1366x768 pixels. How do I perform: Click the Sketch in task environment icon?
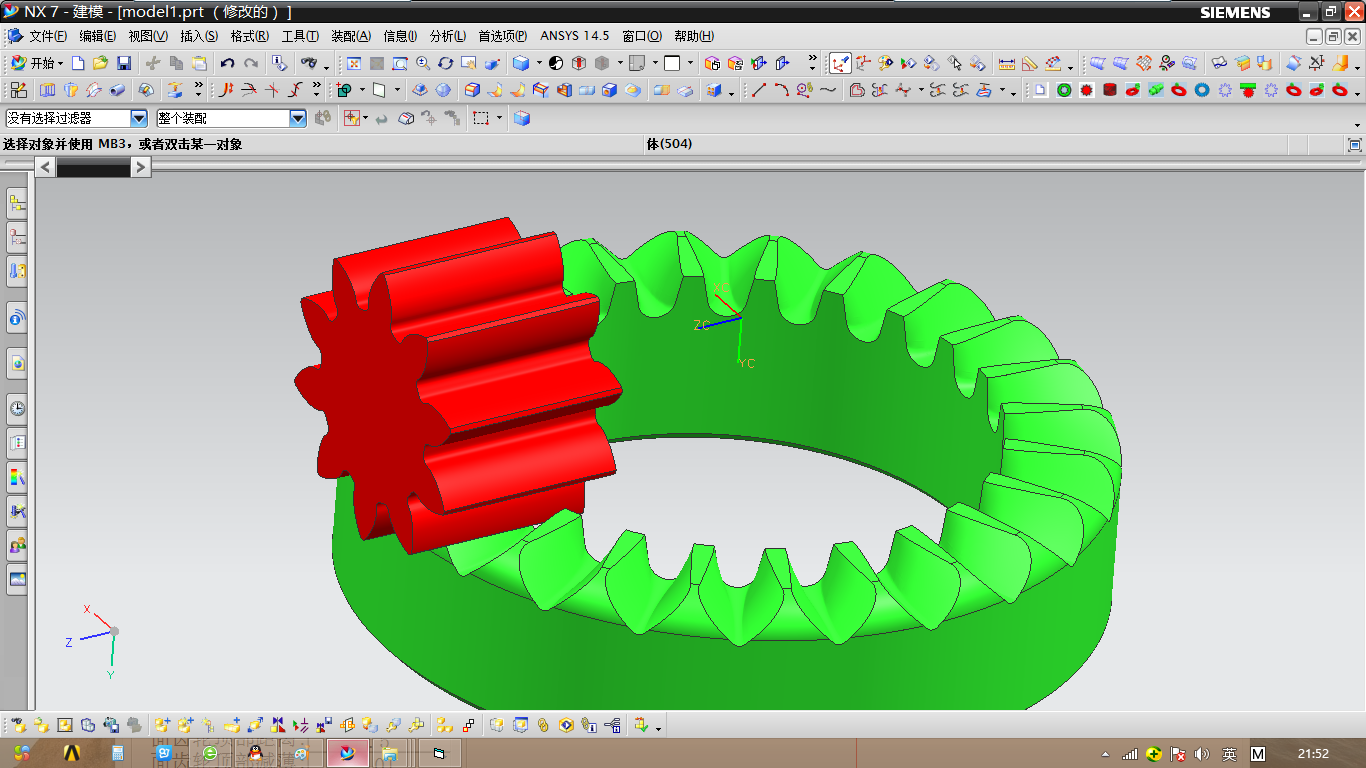tap(19, 90)
